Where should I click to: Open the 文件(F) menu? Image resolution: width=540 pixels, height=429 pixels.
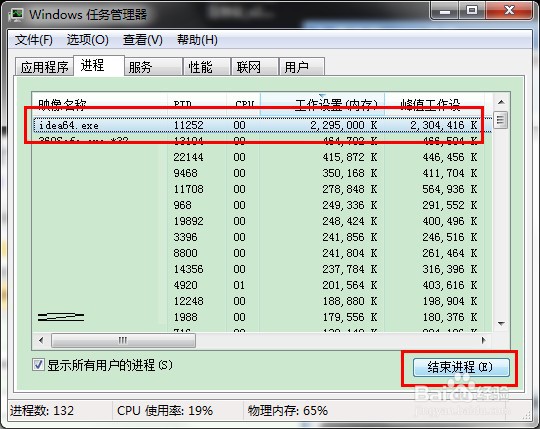(33, 40)
